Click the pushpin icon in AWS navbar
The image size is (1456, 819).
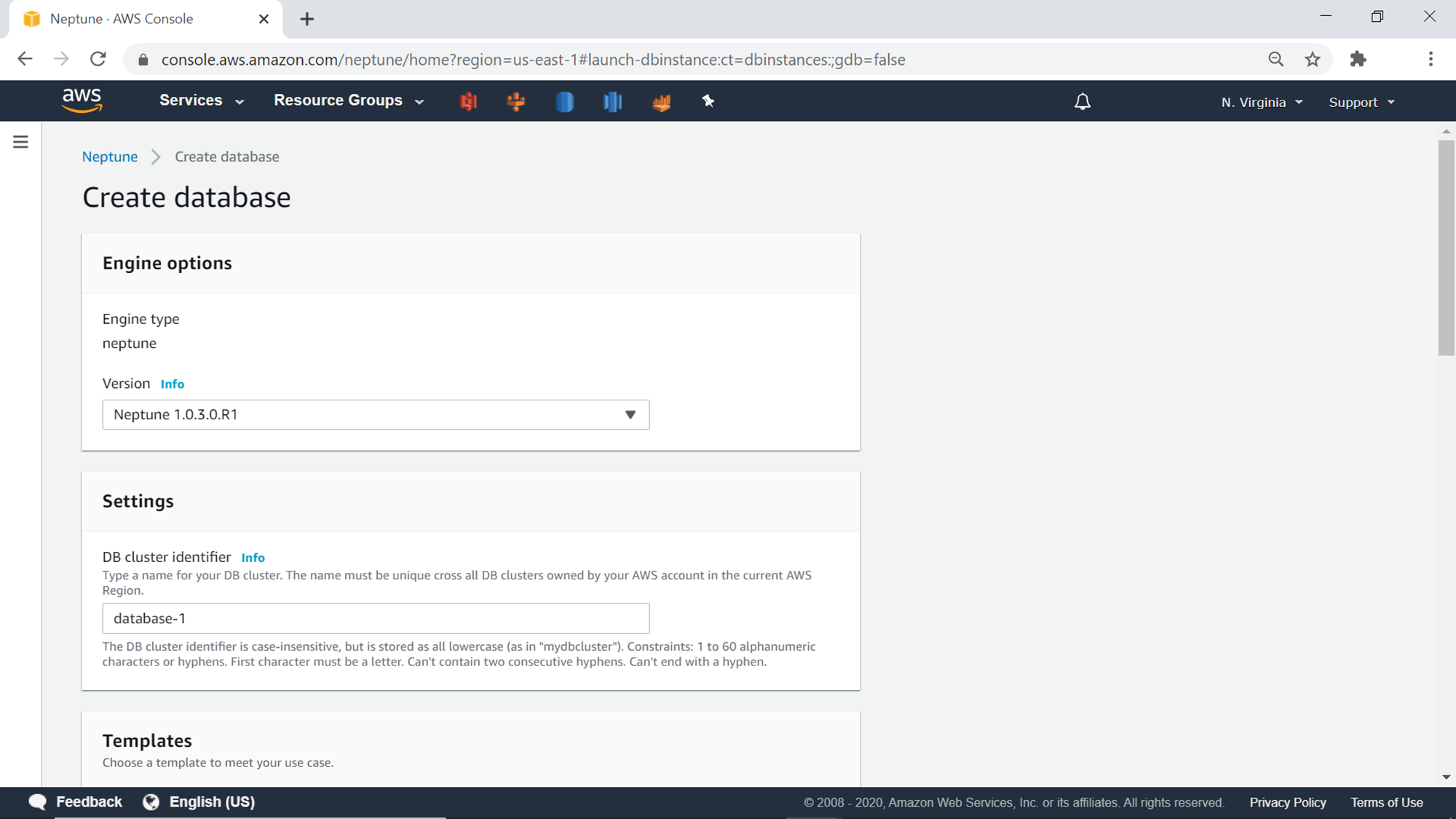pyautogui.click(x=708, y=101)
